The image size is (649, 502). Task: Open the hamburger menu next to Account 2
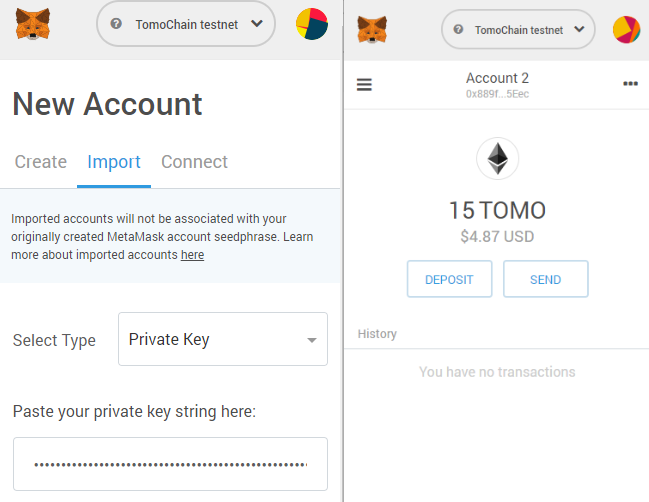(364, 85)
